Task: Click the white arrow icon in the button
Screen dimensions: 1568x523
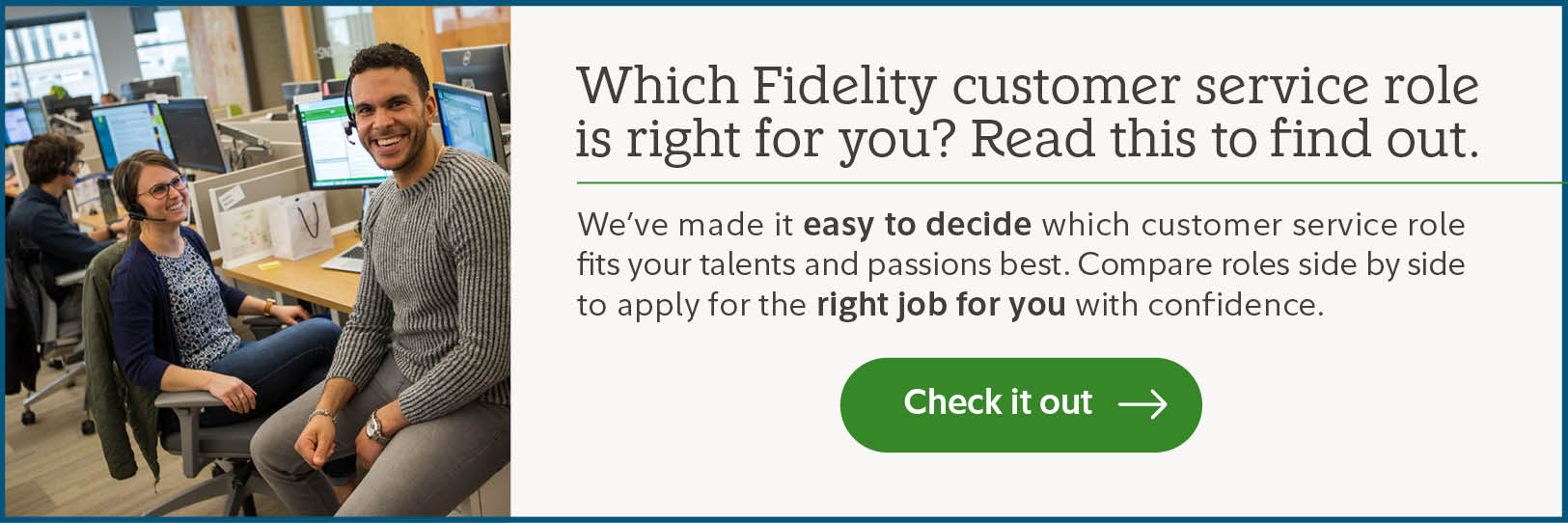Action: pos(1142,404)
